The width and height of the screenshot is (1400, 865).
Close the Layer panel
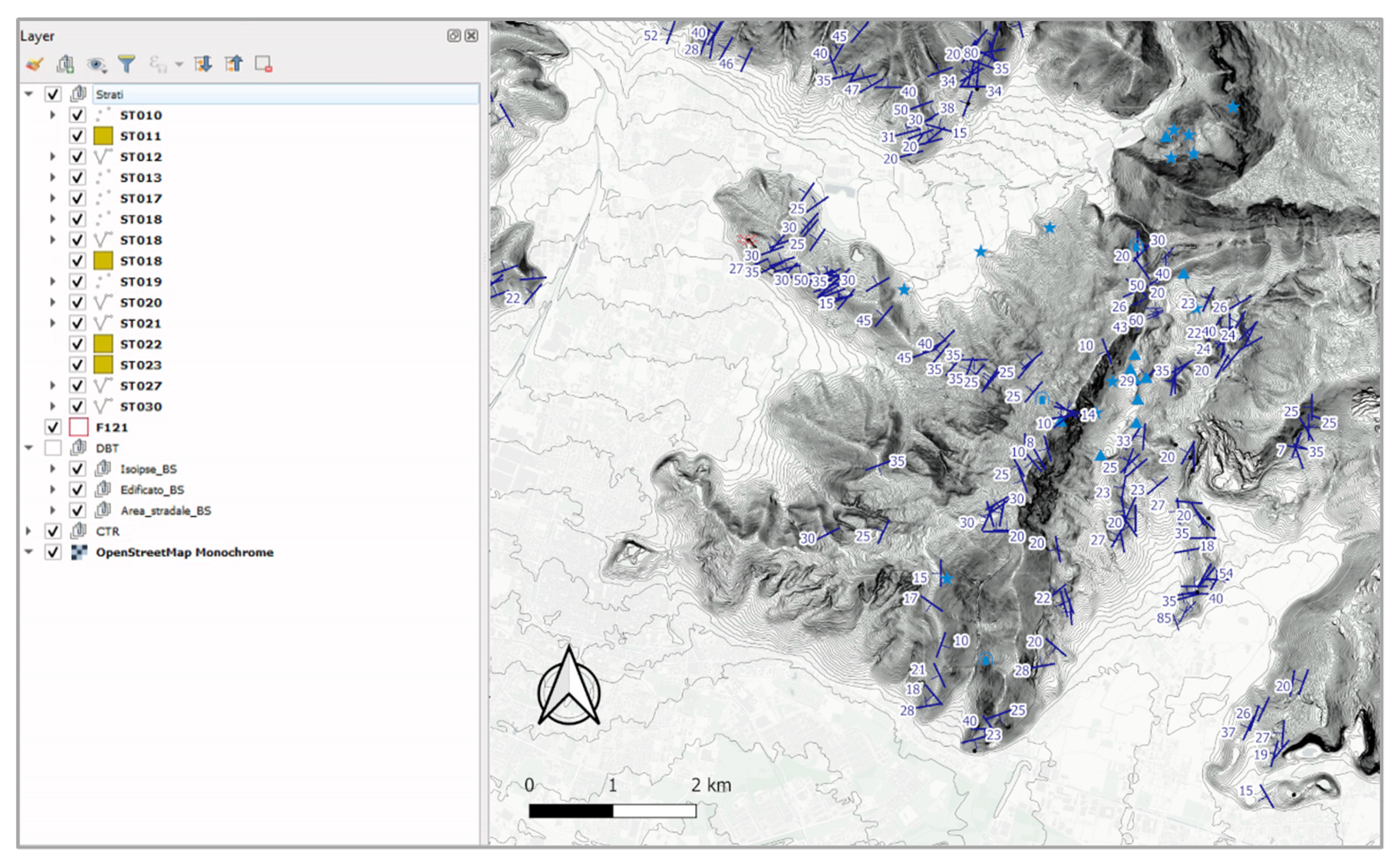coord(472,36)
